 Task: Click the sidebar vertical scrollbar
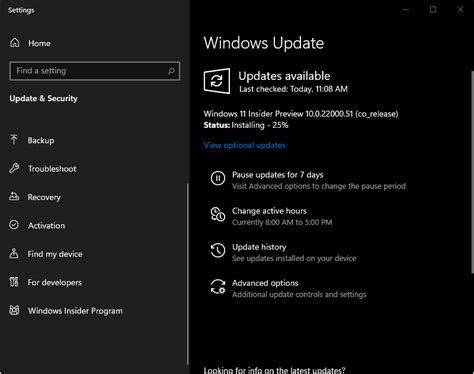(188, 273)
